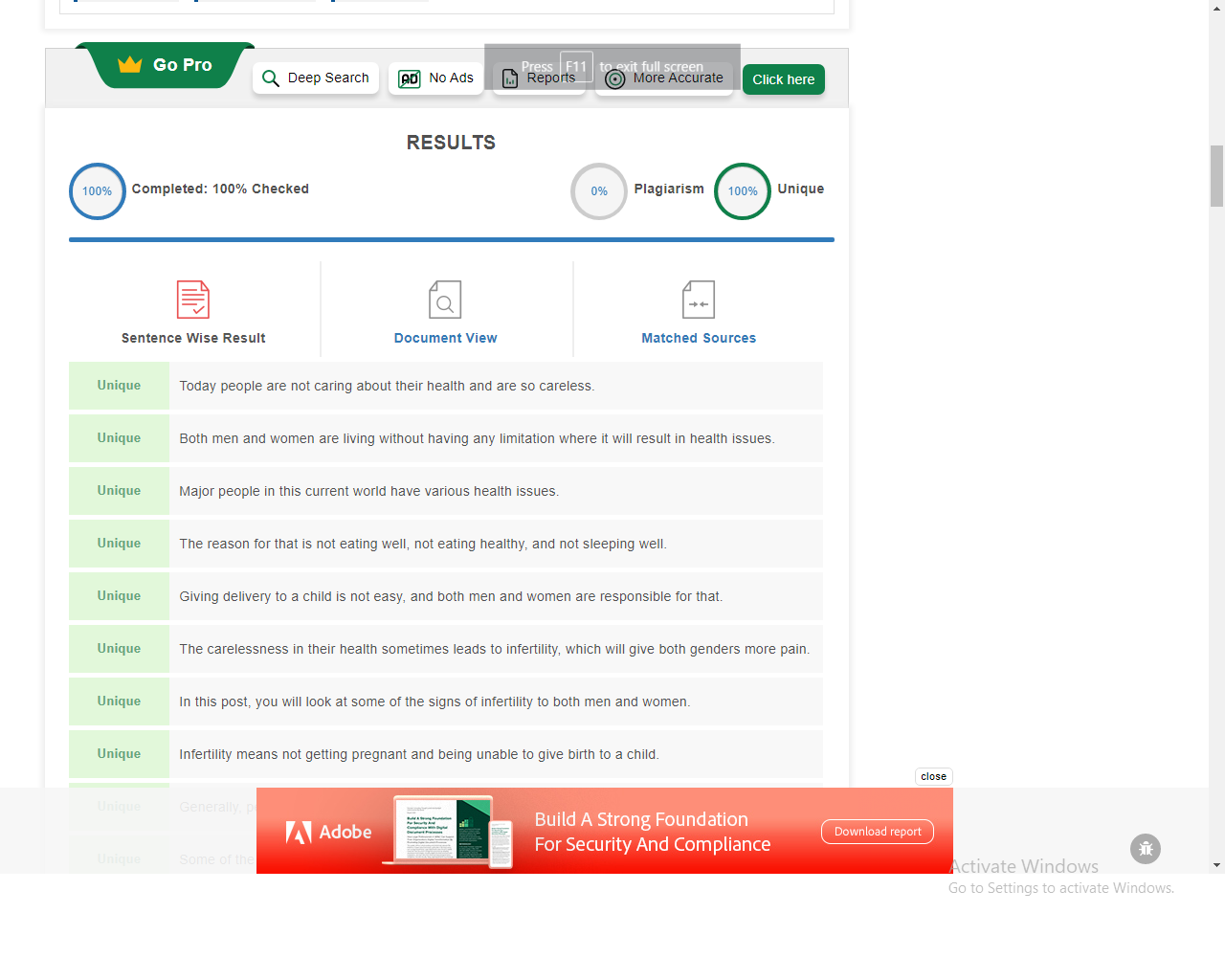The height and width of the screenshot is (980, 1225).
Task: Select the Deep Search option
Action: point(316,78)
